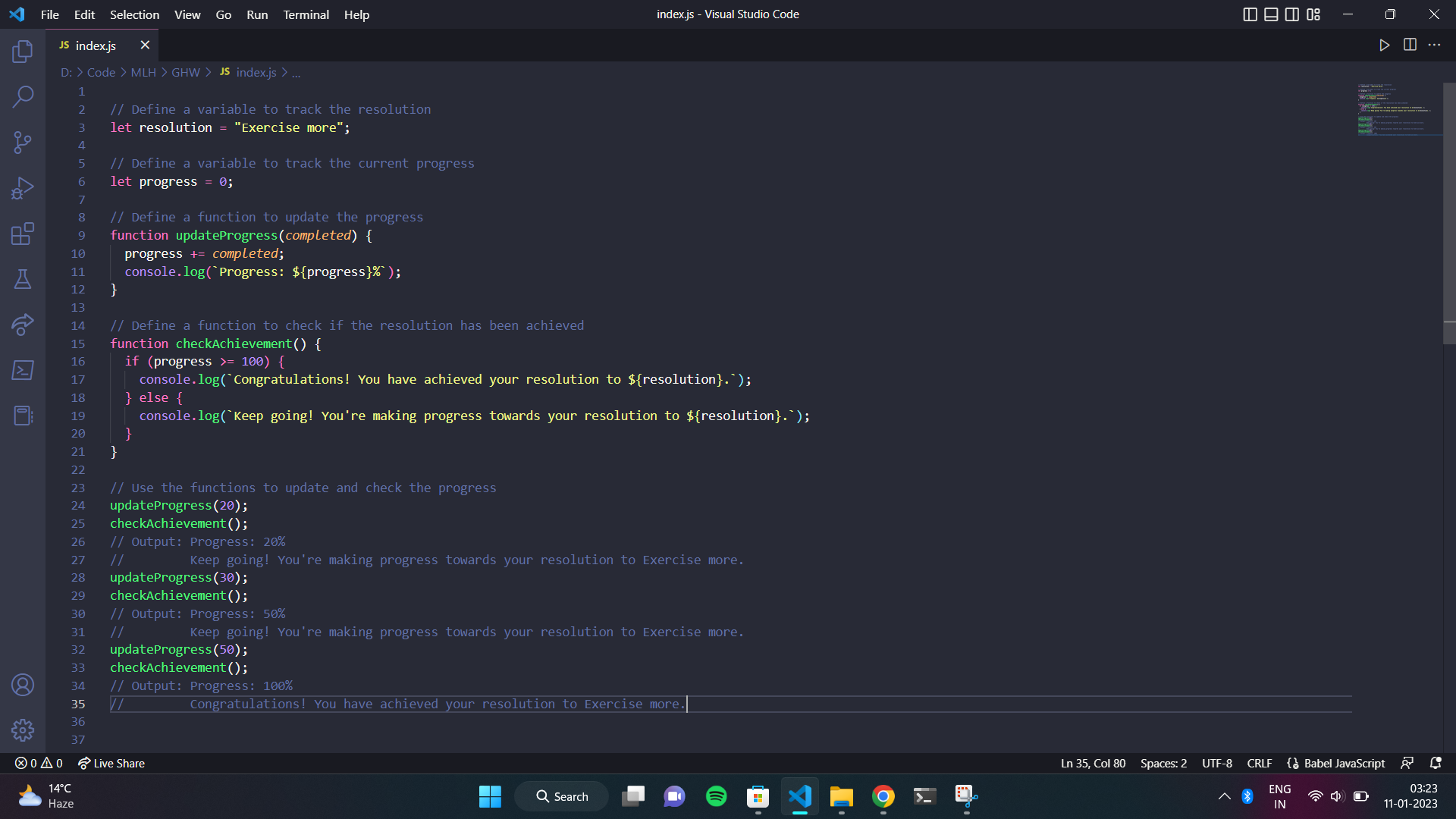Expand the GHW breadcrumb folder

point(185,72)
